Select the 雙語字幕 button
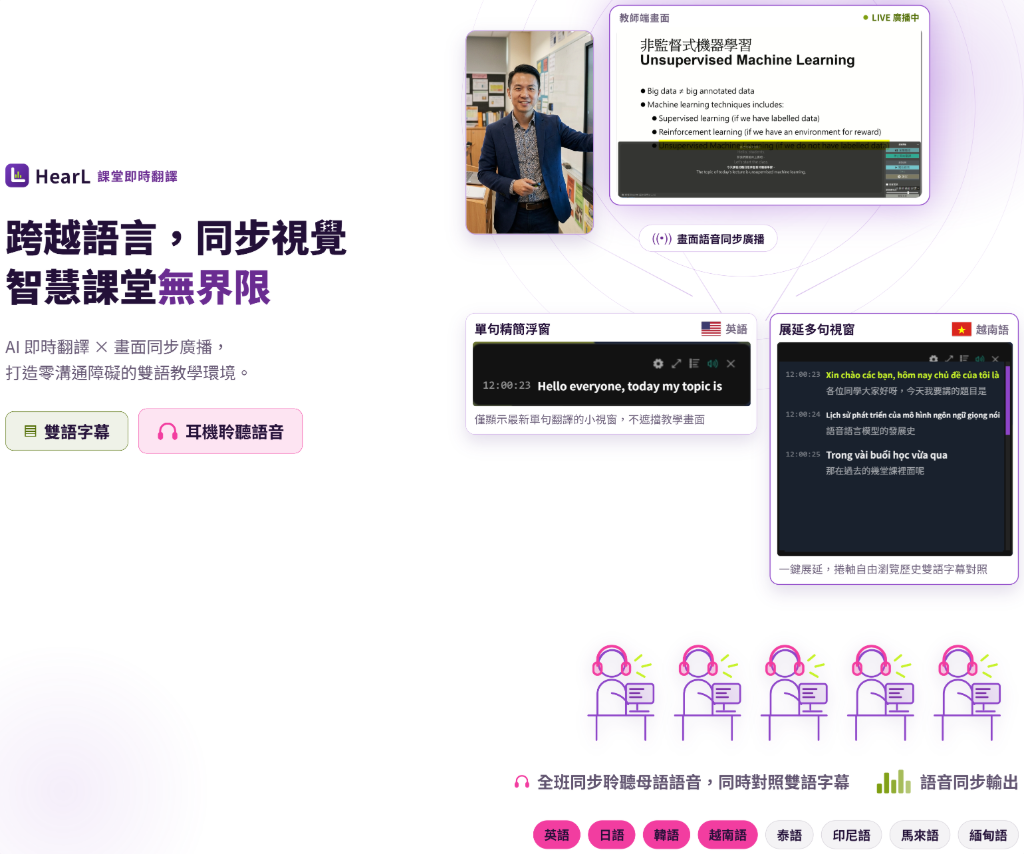This screenshot has height=854, width=1024. click(x=67, y=431)
